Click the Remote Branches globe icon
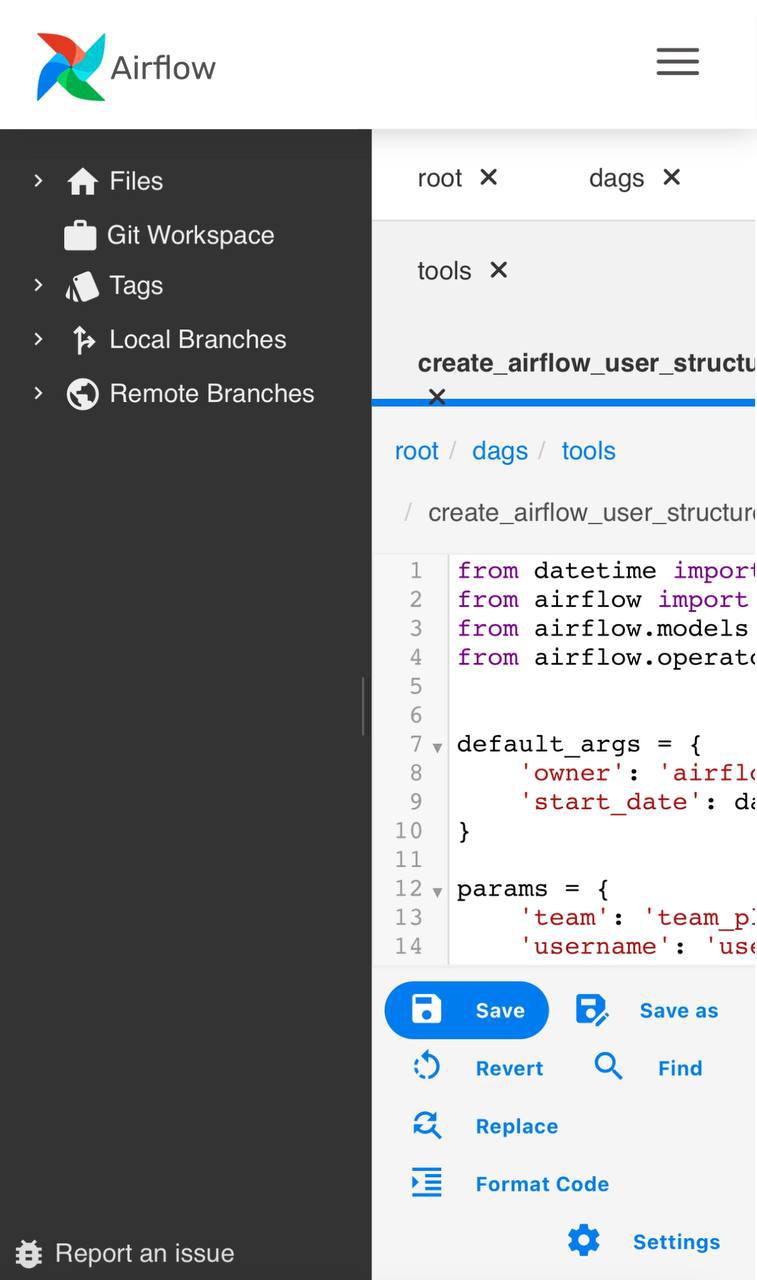Image resolution: width=757 pixels, height=1280 pixels. (x=83, y=394)
